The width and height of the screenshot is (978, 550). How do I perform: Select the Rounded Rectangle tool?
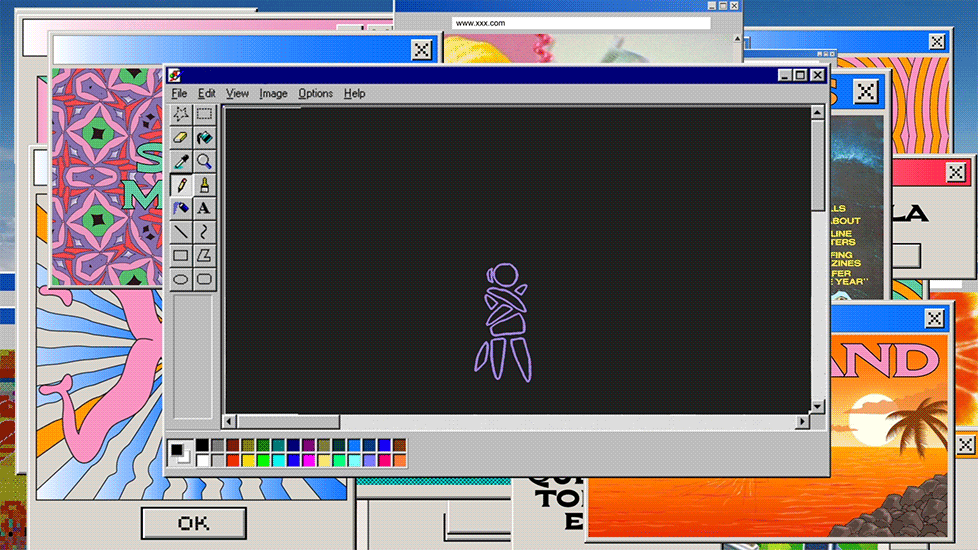(x=204, y=279)
